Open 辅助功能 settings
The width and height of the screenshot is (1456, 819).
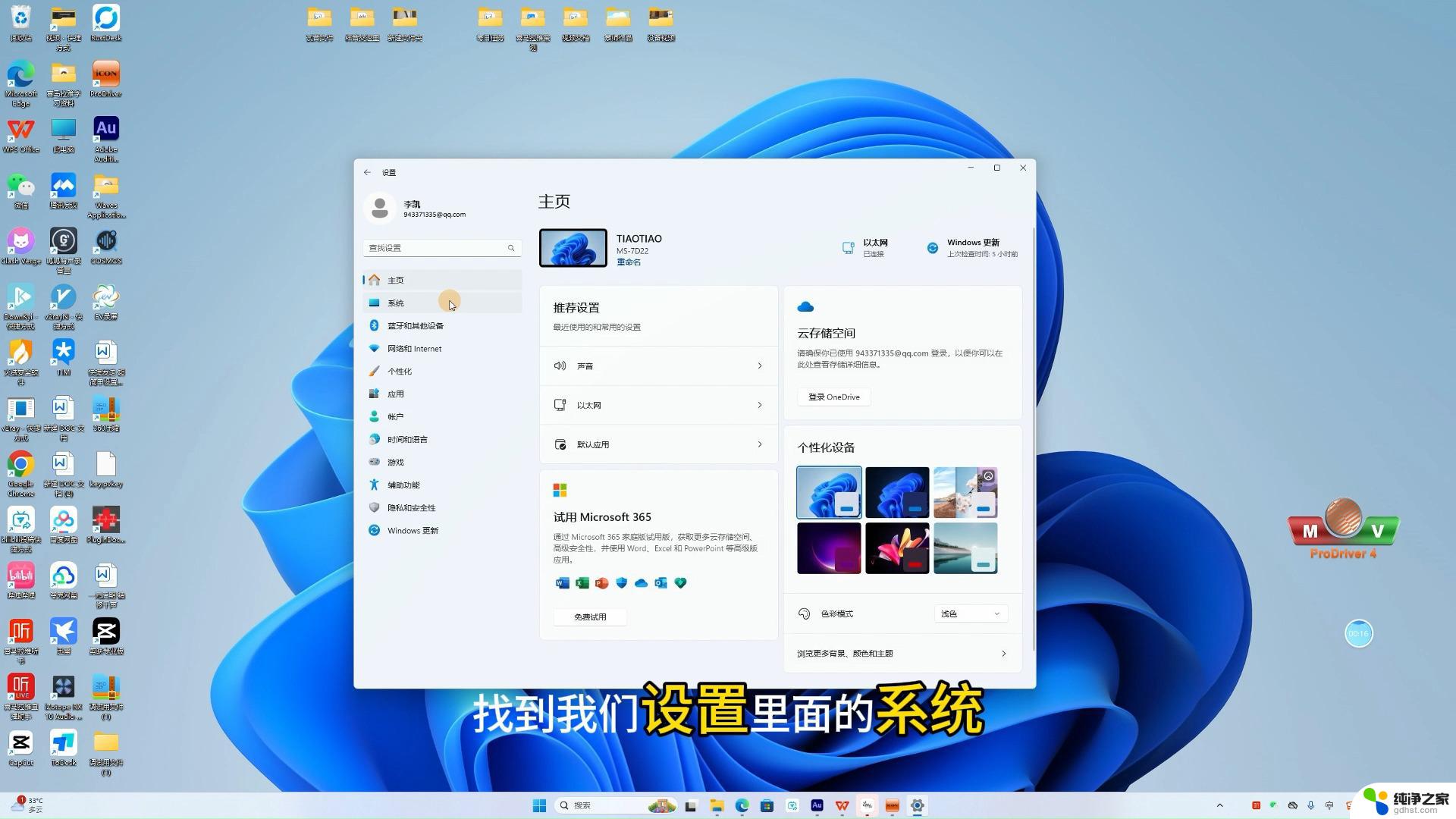(442, 485)
